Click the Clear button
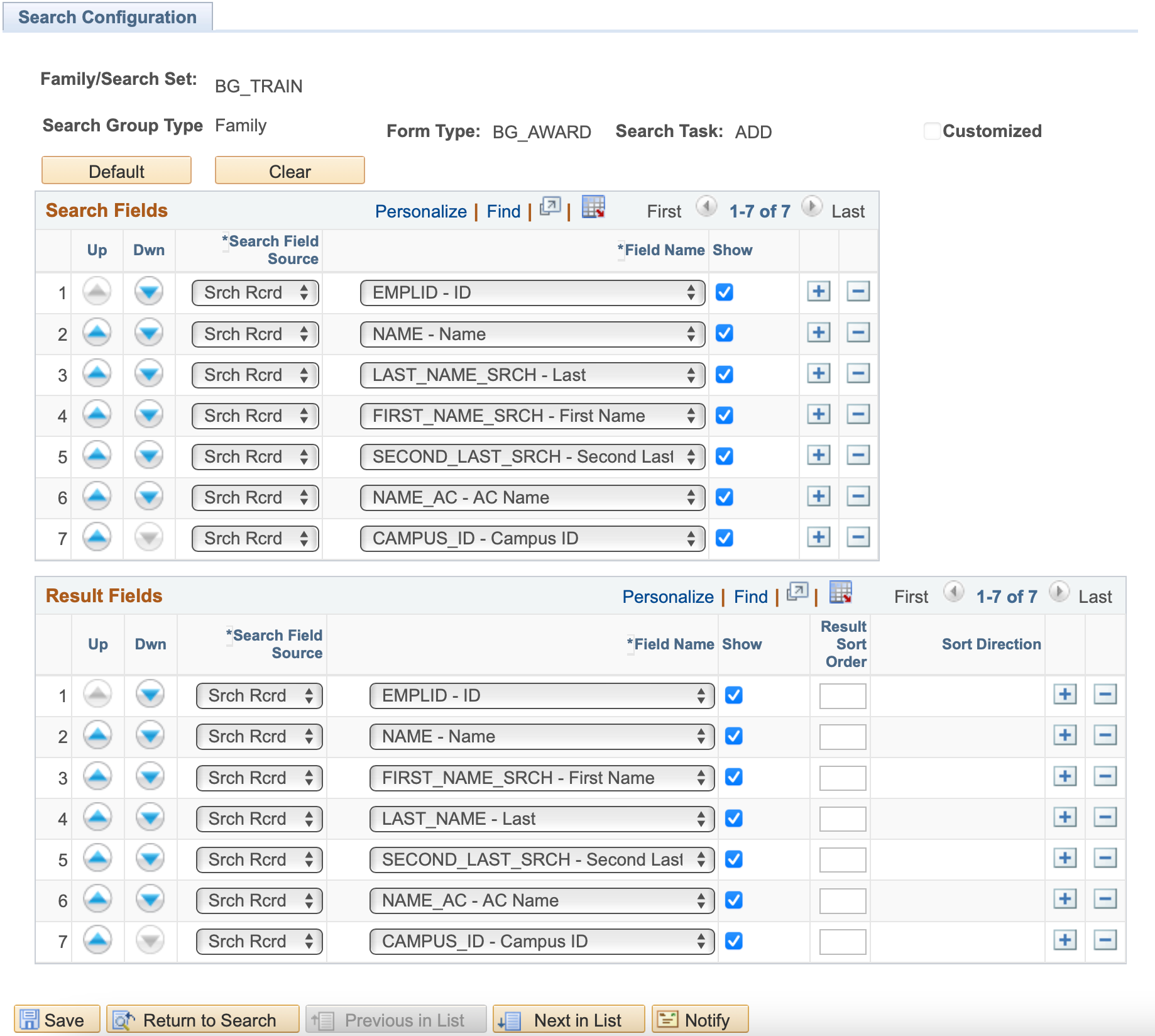 pyautogui.click(x=290, y=171)
